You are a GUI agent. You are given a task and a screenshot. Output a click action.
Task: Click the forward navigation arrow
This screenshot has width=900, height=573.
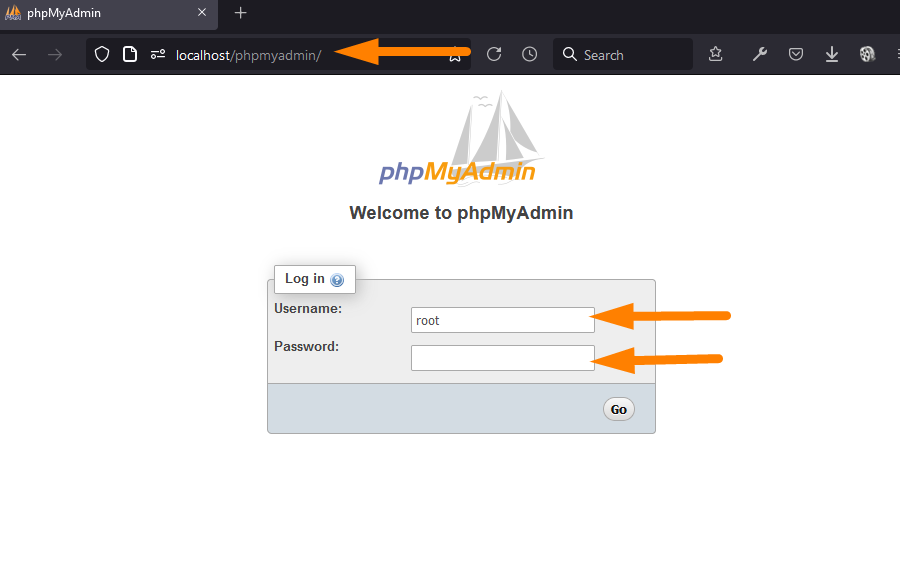coord(55,55)
